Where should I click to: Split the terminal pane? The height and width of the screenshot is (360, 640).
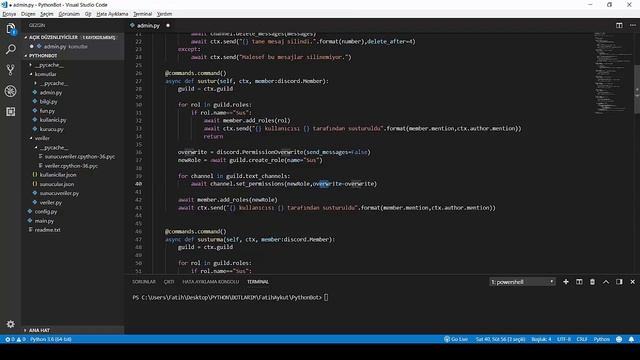point(579,282)
